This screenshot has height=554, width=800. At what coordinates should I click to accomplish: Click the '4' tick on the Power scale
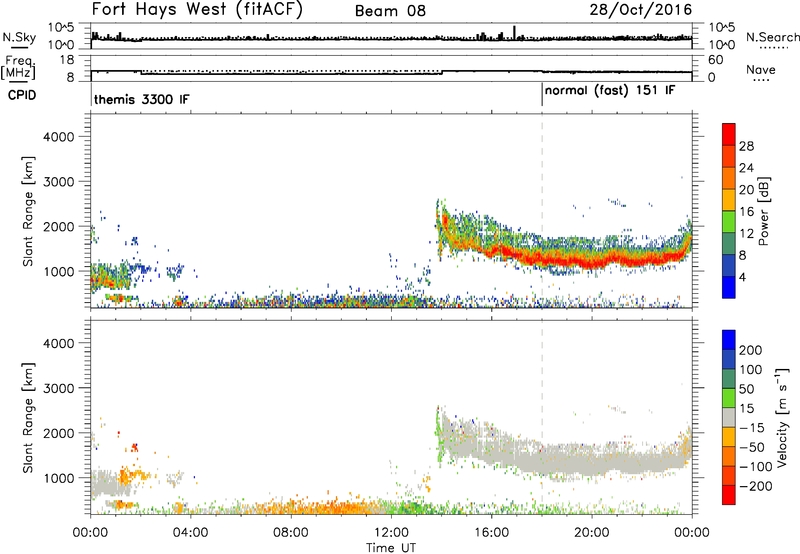click(742, 277)
